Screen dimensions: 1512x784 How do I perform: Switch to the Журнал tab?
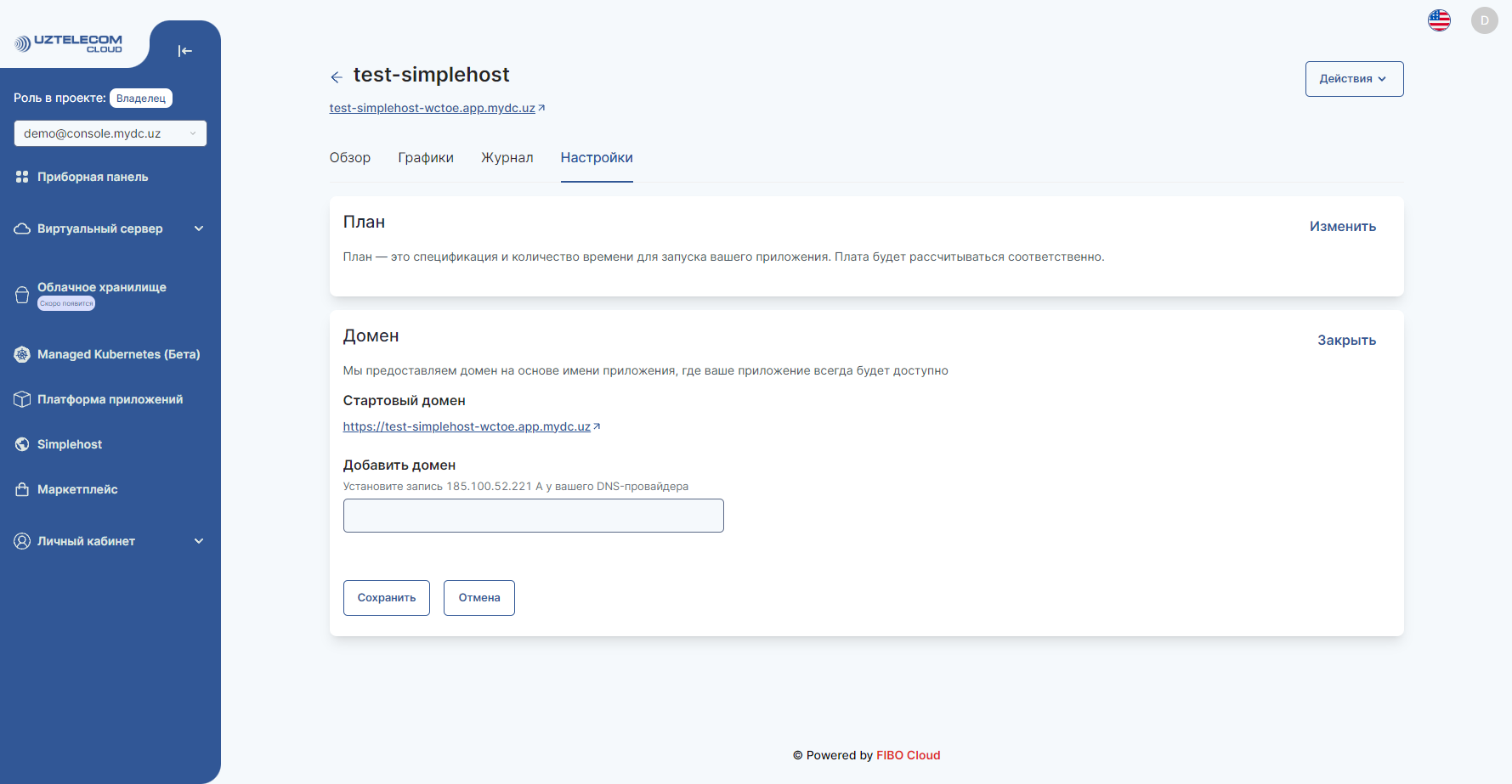[507, 157]
